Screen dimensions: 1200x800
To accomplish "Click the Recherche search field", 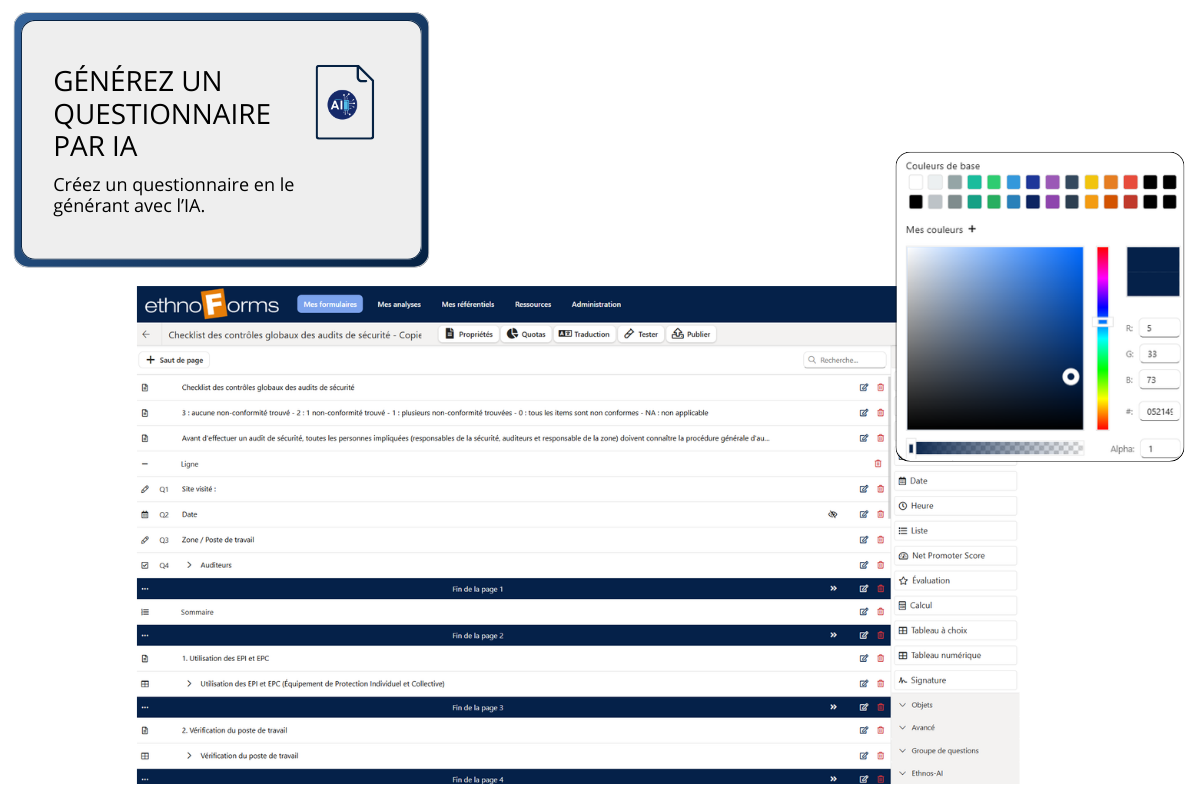I will (x=843, y=359).
